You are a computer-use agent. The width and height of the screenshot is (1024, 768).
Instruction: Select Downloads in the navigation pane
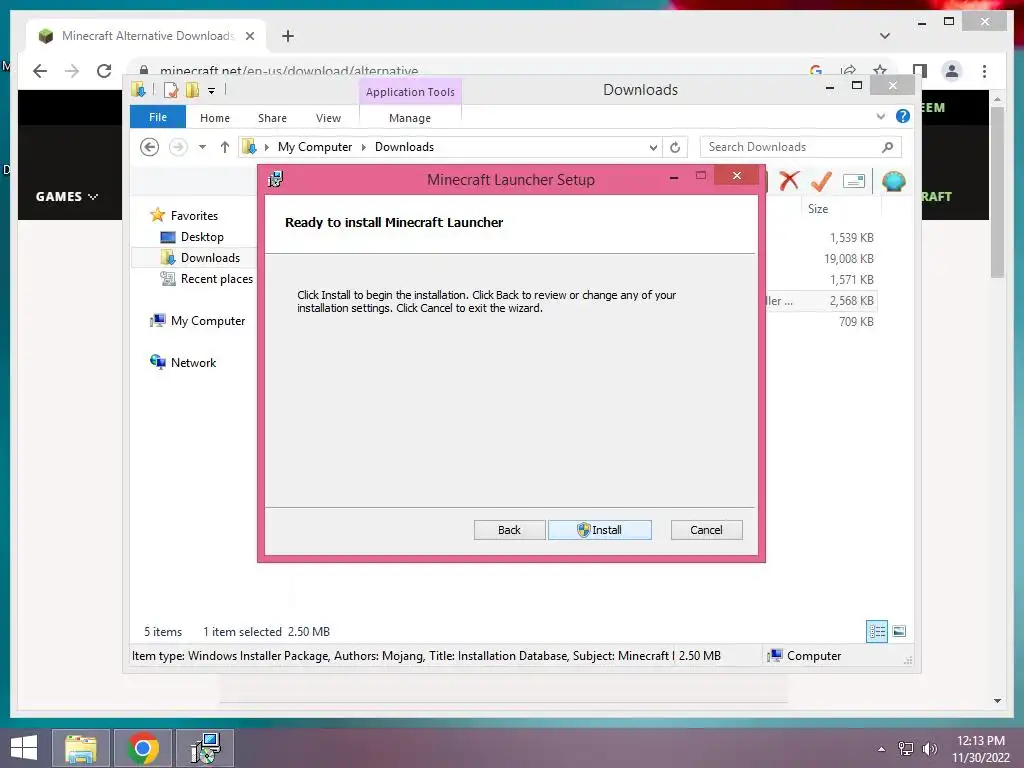tap(210, 257)
